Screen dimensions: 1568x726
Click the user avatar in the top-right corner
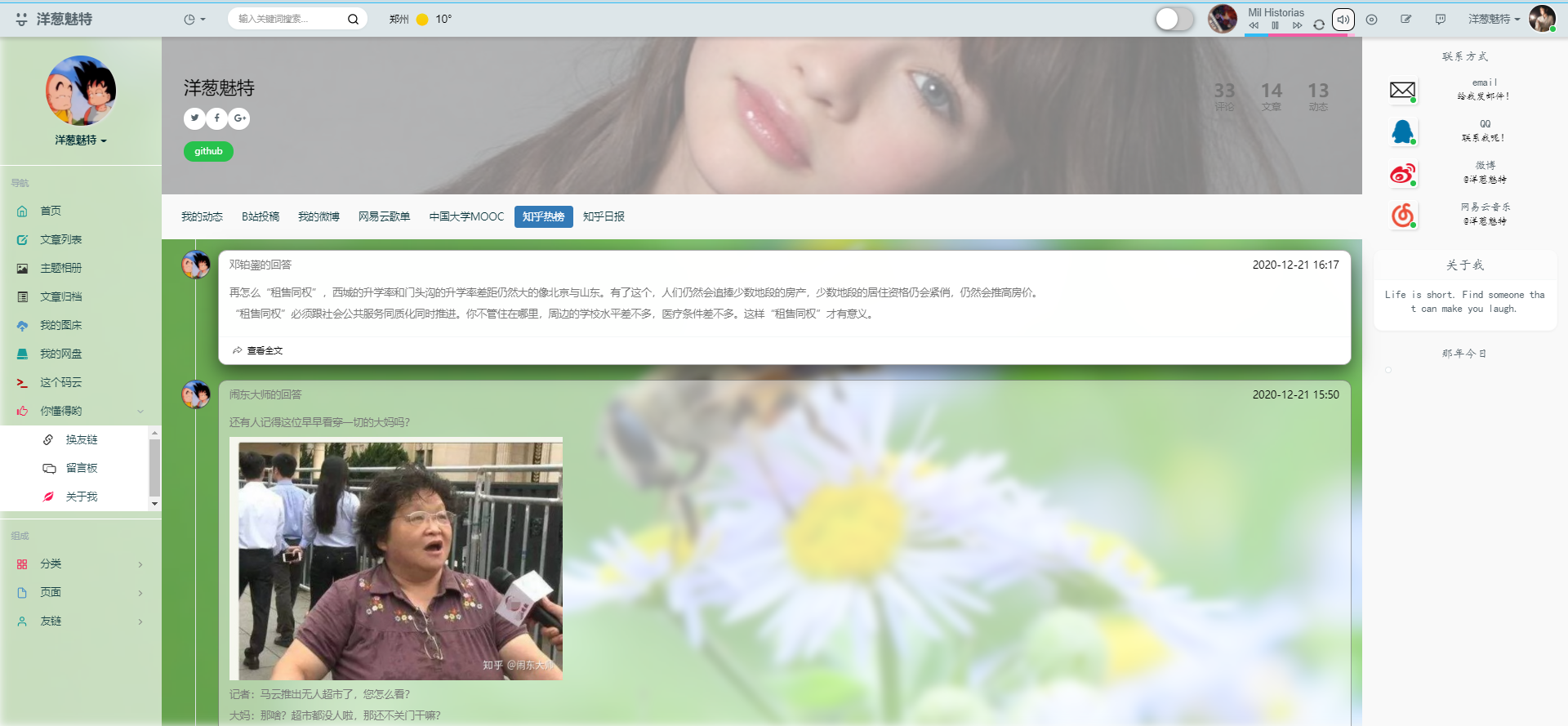click(x=1542, y=18)
